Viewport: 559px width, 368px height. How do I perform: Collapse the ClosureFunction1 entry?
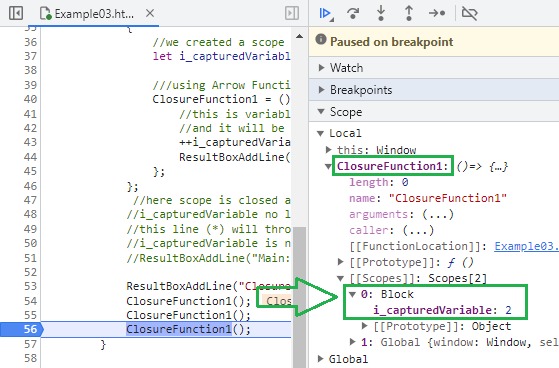(x=328, y=166)
